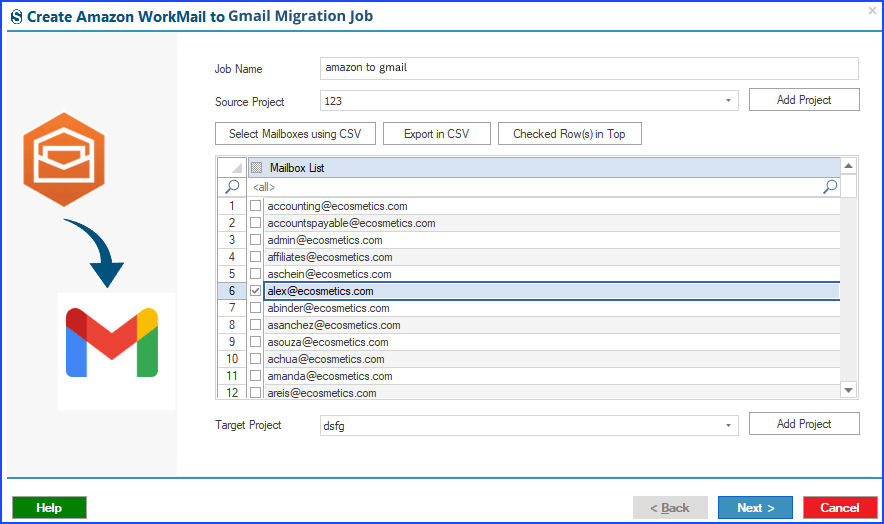
Task: Check the accountspayable@ecosmetics.com mailbox
Action: click(255, 223)
